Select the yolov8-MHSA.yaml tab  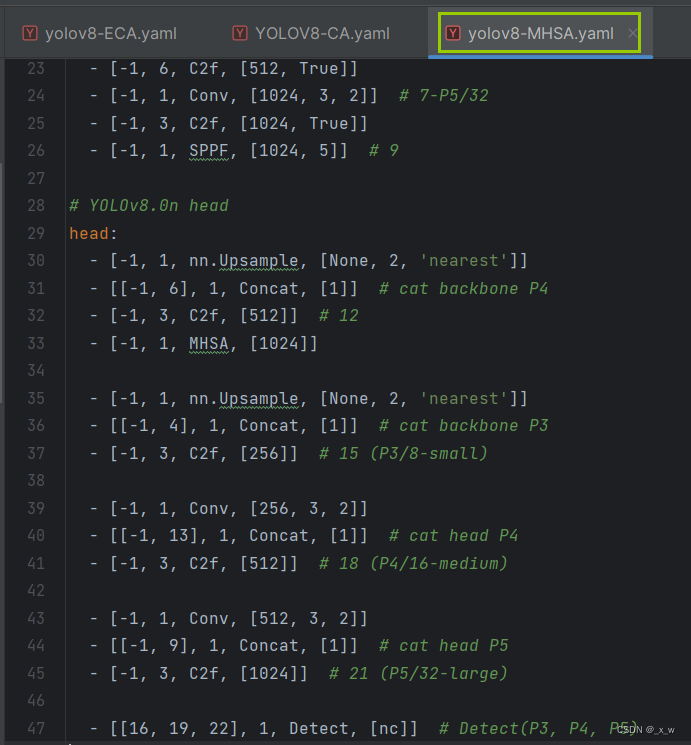click(540, 33)
